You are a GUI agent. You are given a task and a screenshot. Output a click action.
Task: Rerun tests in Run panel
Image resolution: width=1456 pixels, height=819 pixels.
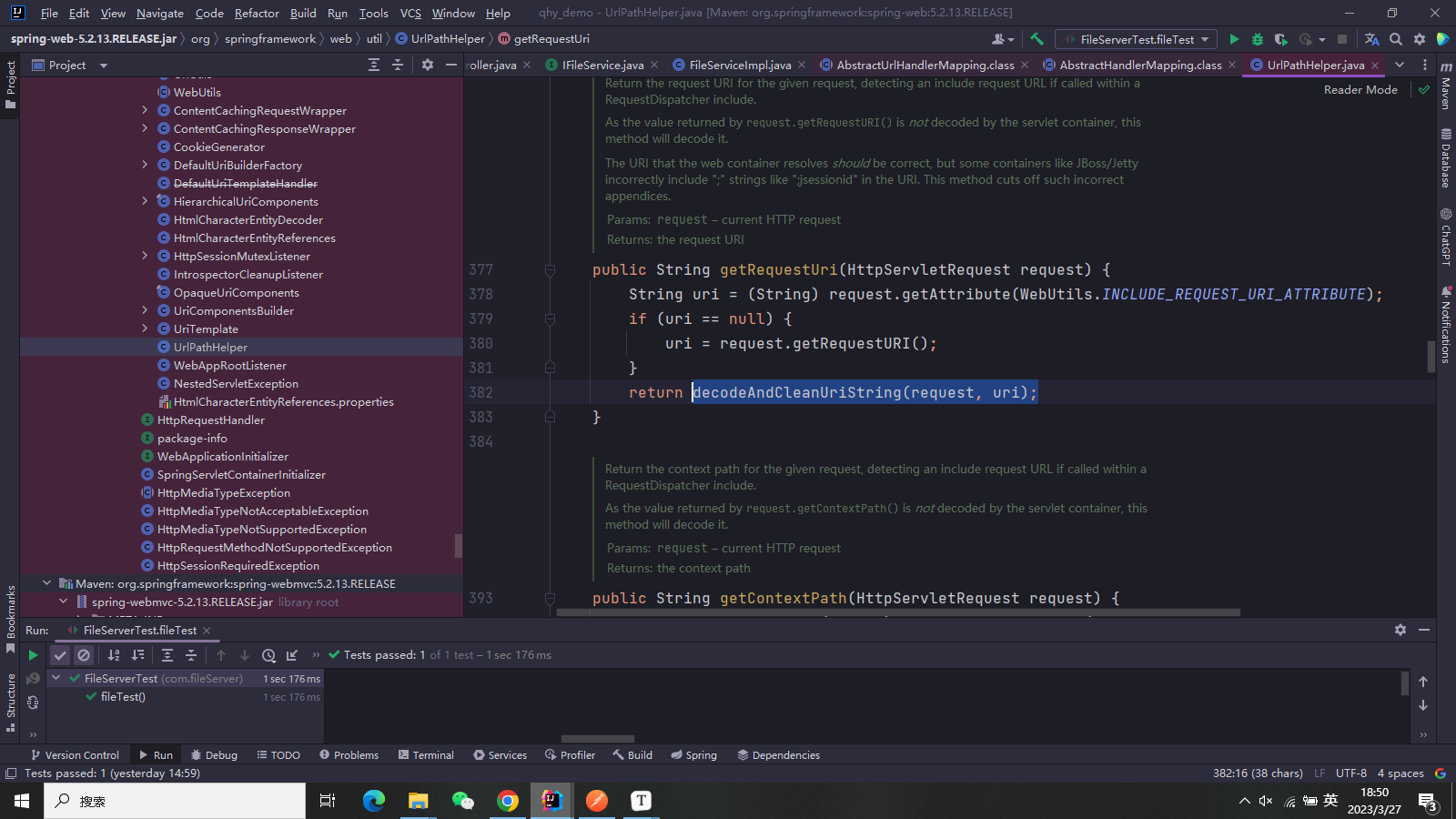33,655
